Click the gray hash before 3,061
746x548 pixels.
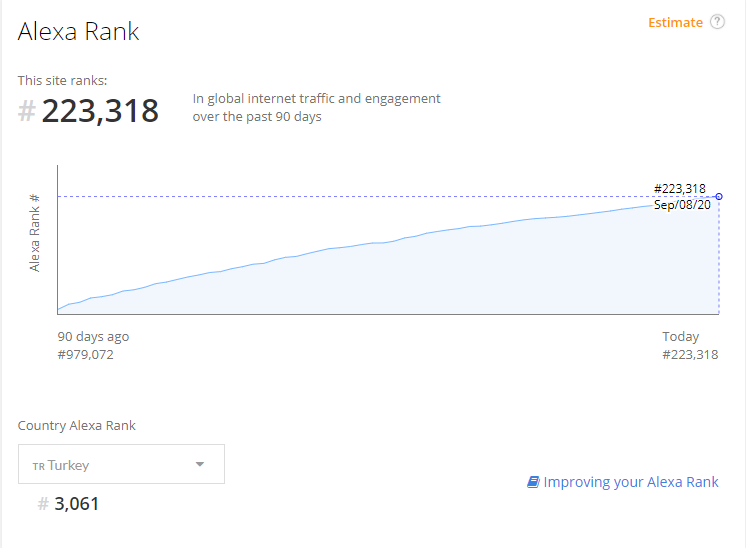click(x=43, y=503)
